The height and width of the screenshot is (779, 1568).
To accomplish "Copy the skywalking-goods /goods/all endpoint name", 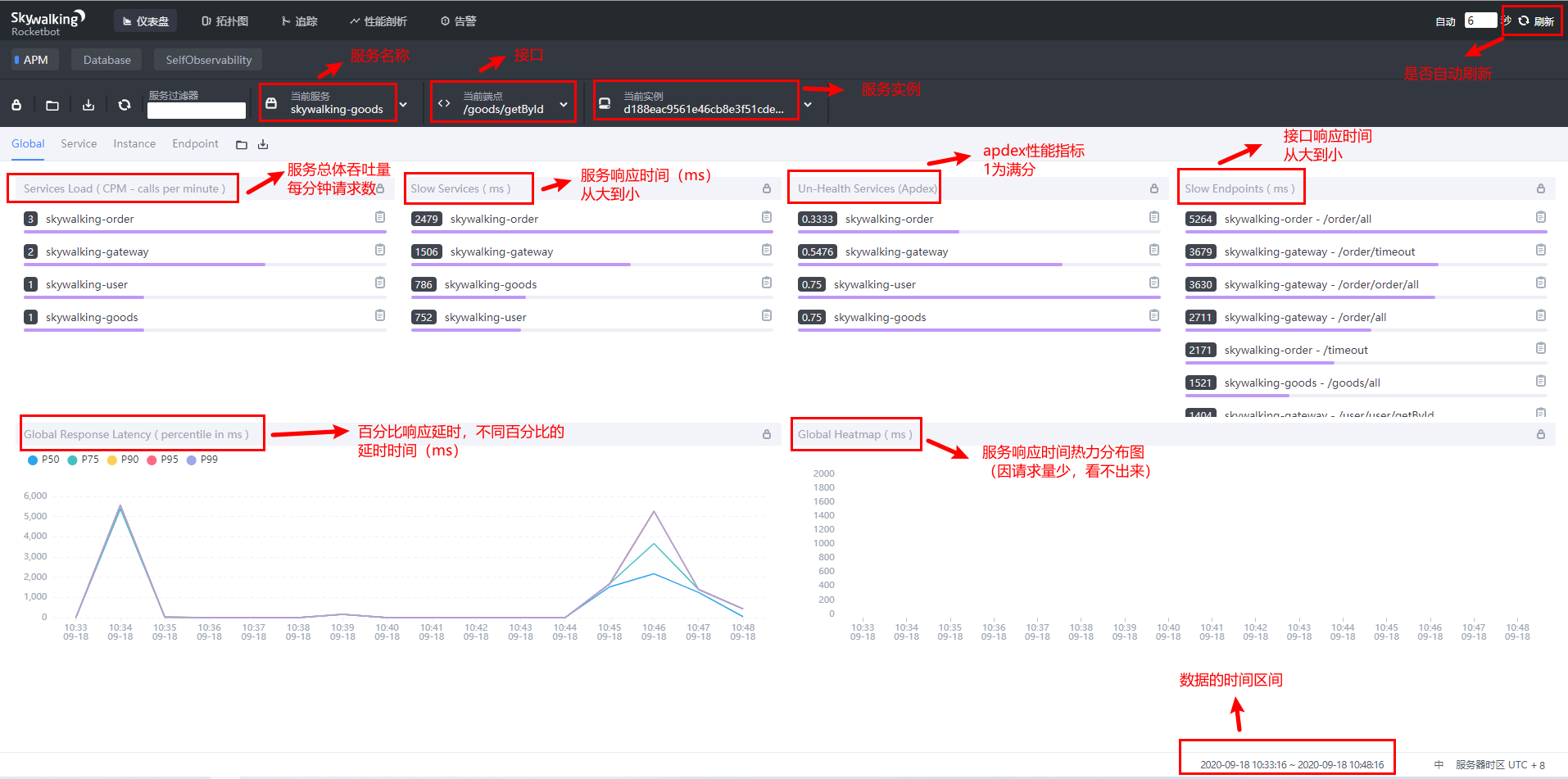I will coord(1541,381).
